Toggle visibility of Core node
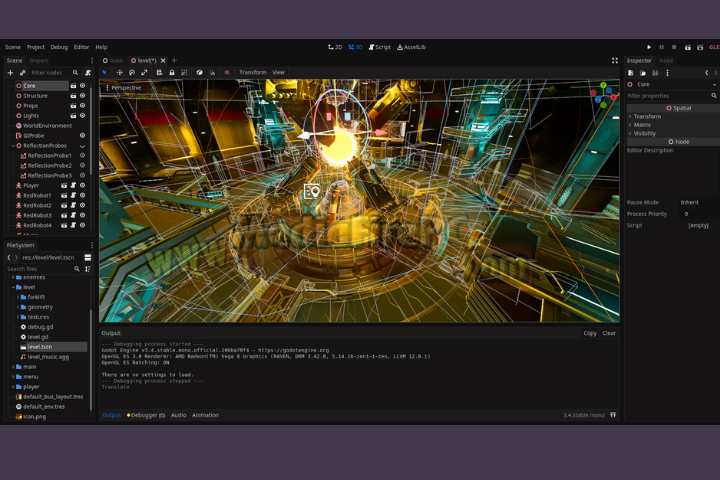Image resolution: width=720 pixels, height=480 pixels. 83,85
